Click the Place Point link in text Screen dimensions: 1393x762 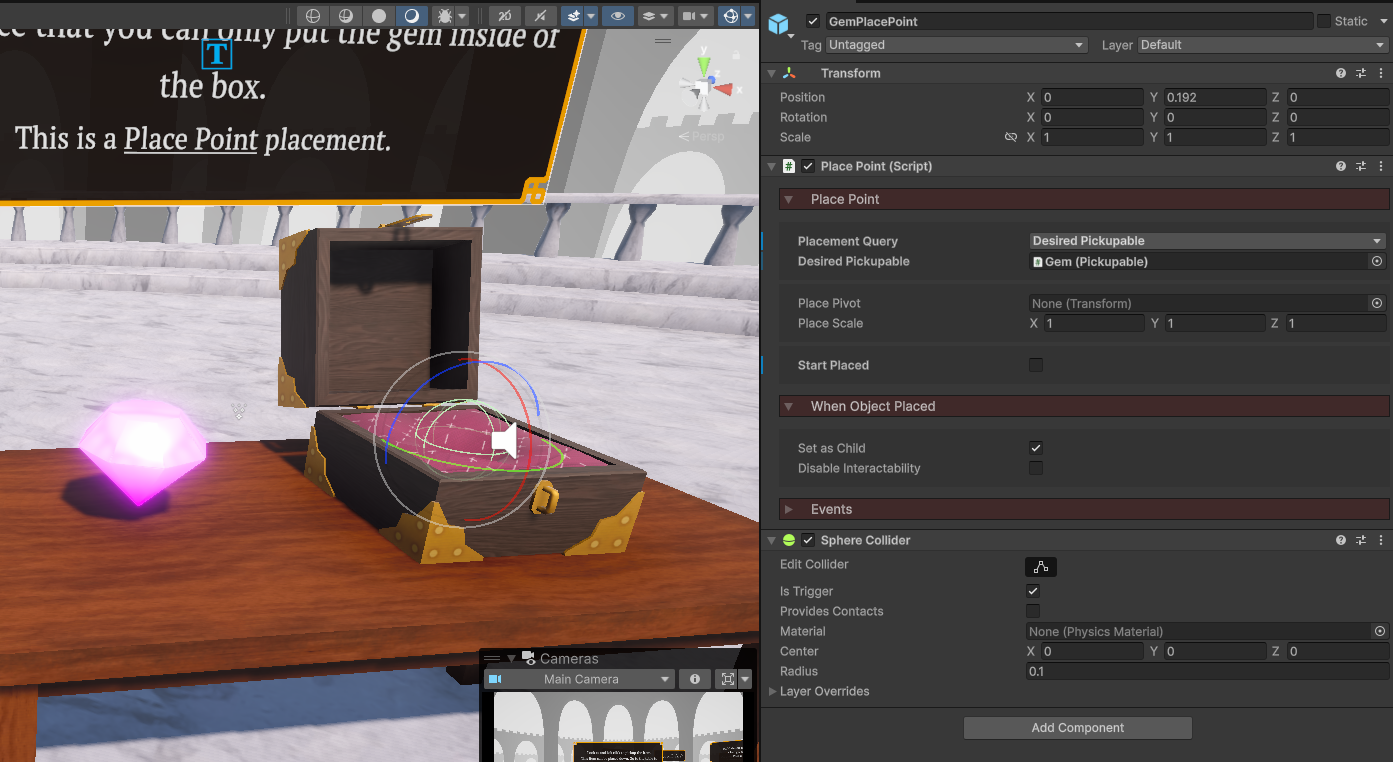[191, 139]
